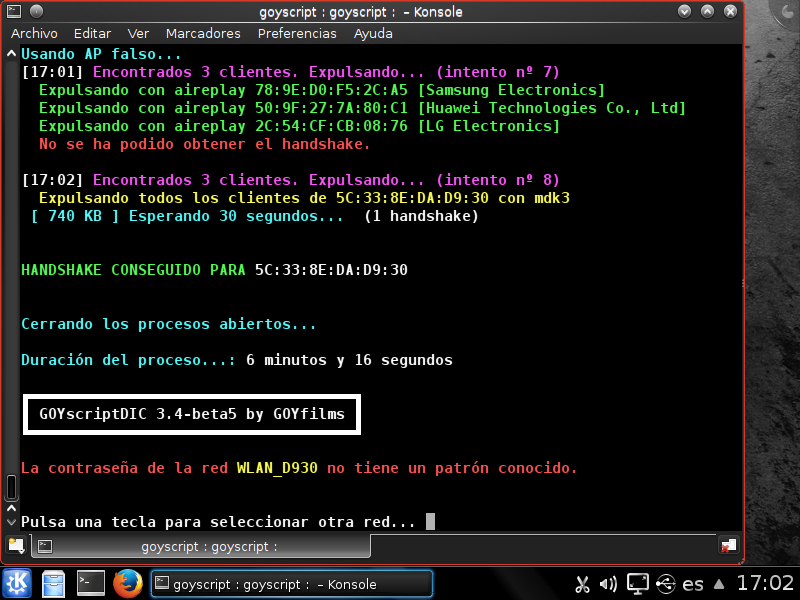Mute the sound via the volume tray icon
Image resolution: width=800 pixels, height=600 pixels.
(608, 583)
